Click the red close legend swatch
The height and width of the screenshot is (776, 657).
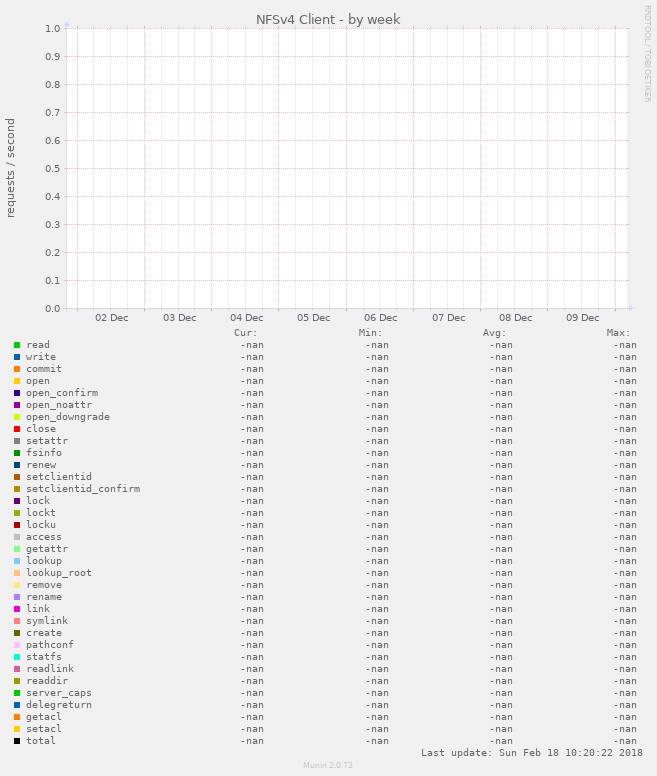click(x=17, y=429)
